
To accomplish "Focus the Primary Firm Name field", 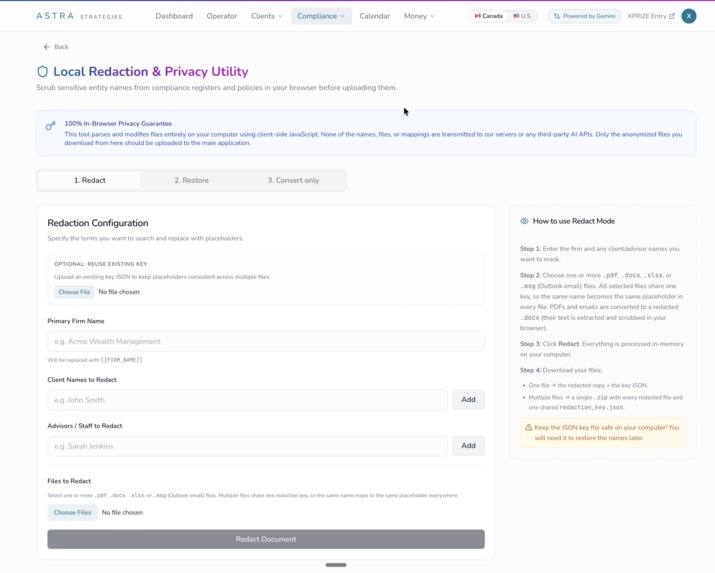I will 266,341.
